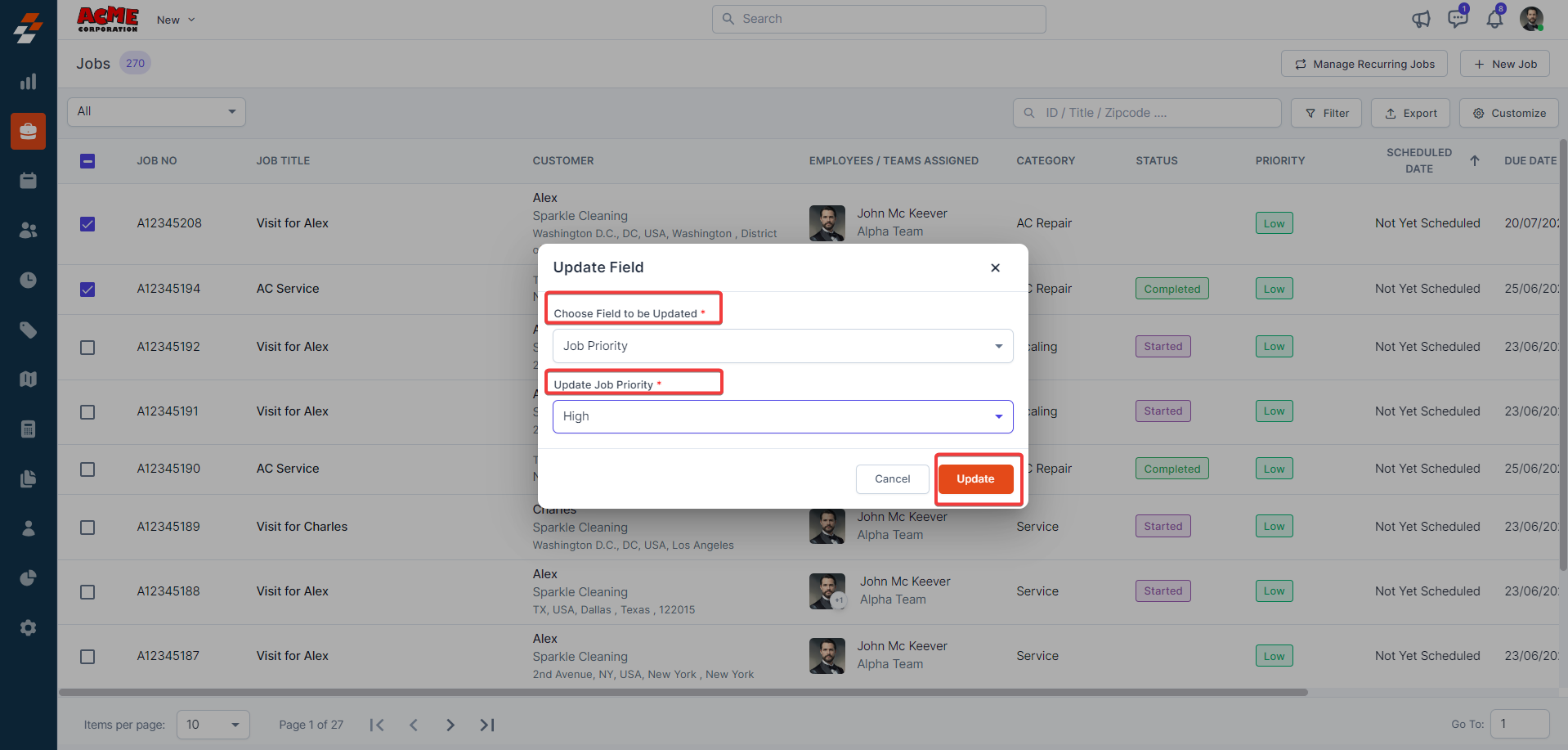Open the New menu beside logo
This screenshot has height=750, width=1568.
[x=176, y=20]
